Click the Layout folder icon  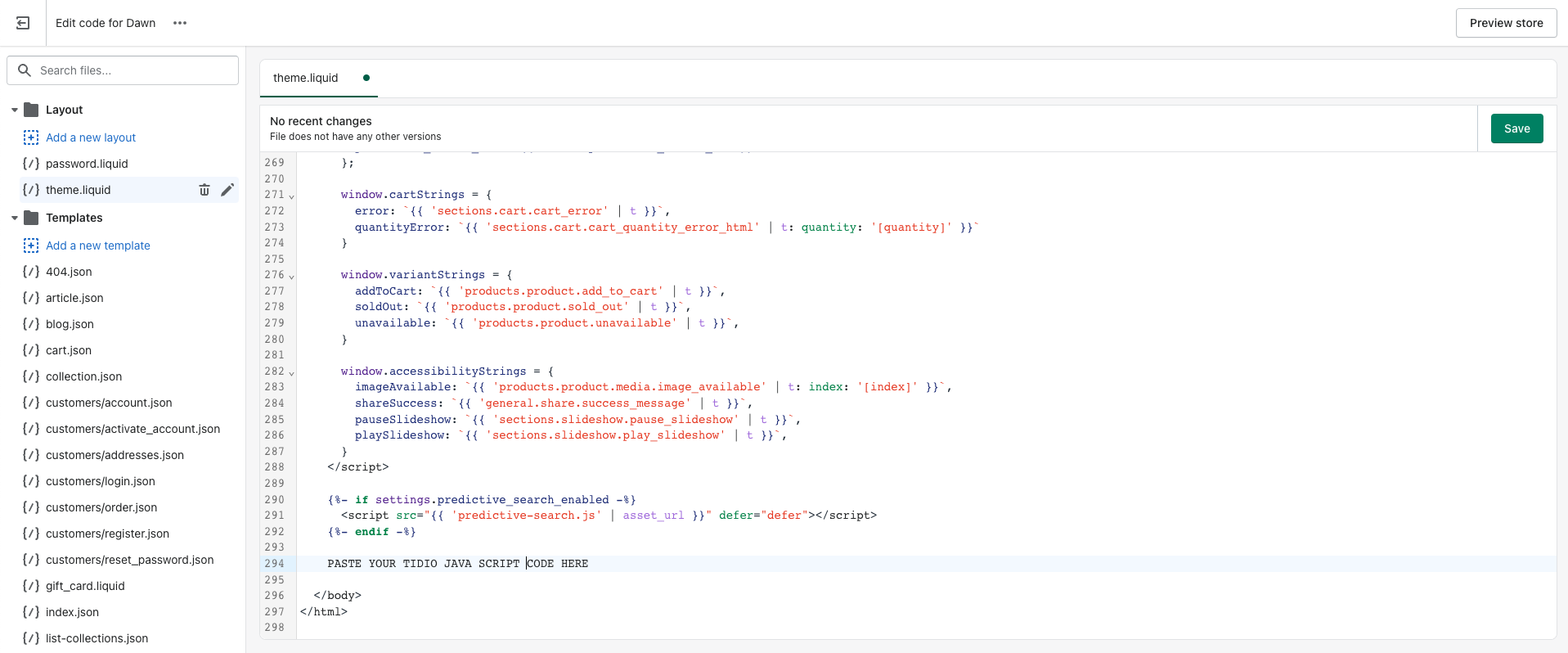(32, 110)
